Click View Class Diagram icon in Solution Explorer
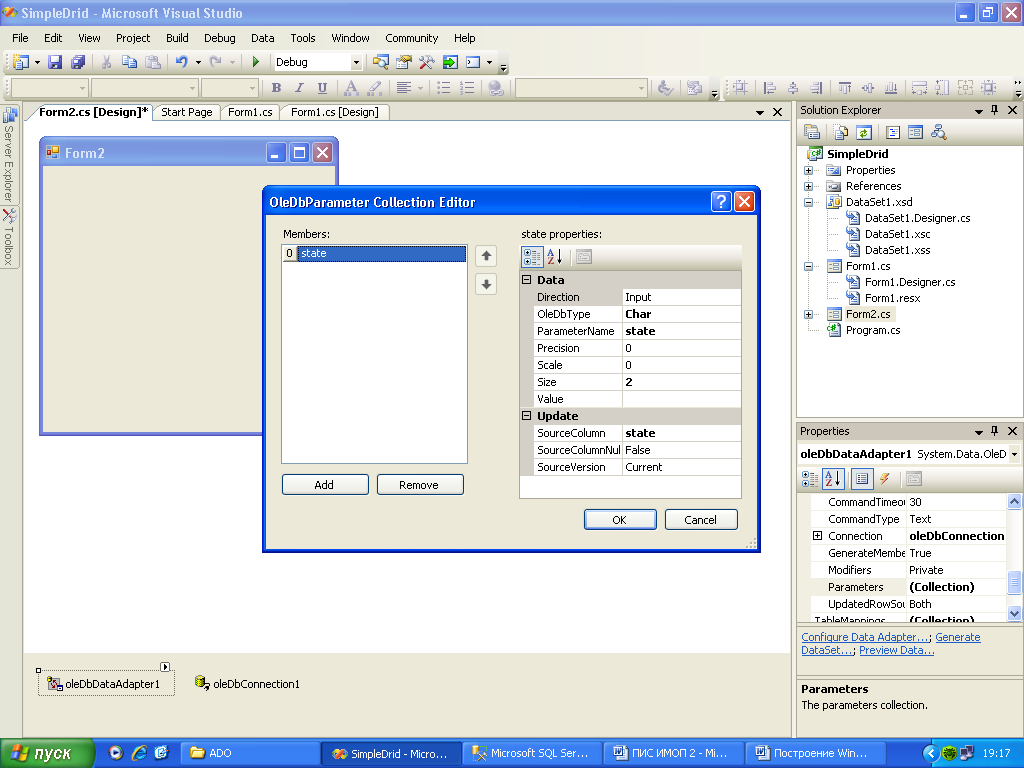This screenshot has height=768, width=1024. pyautogui.click(x=938, y=133)
